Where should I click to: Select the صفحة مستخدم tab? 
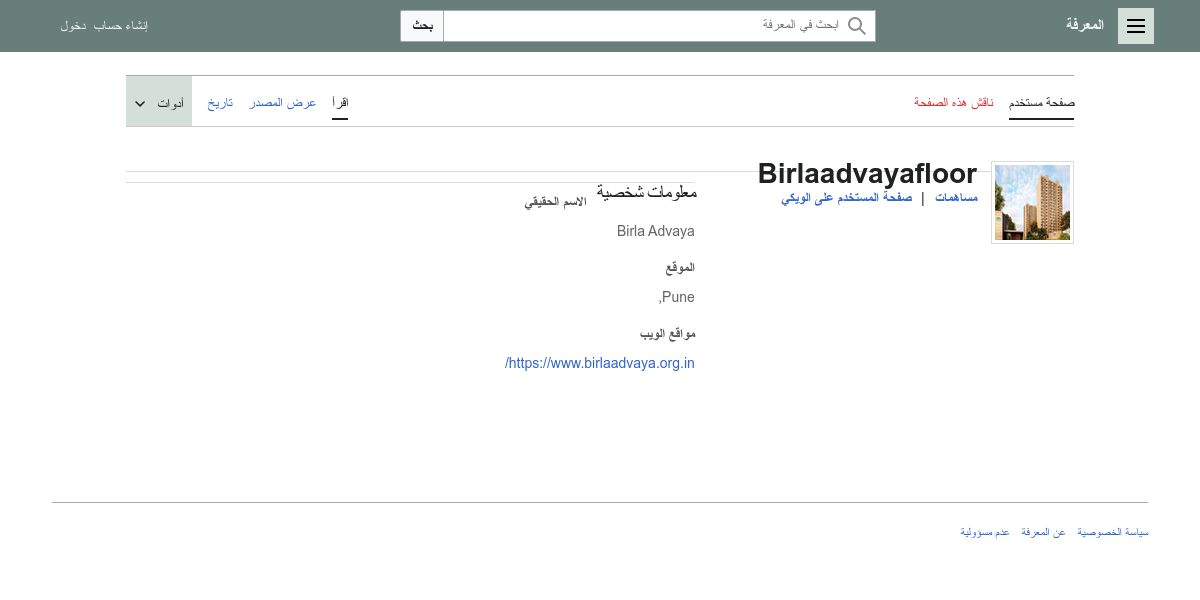(1041, 103)
